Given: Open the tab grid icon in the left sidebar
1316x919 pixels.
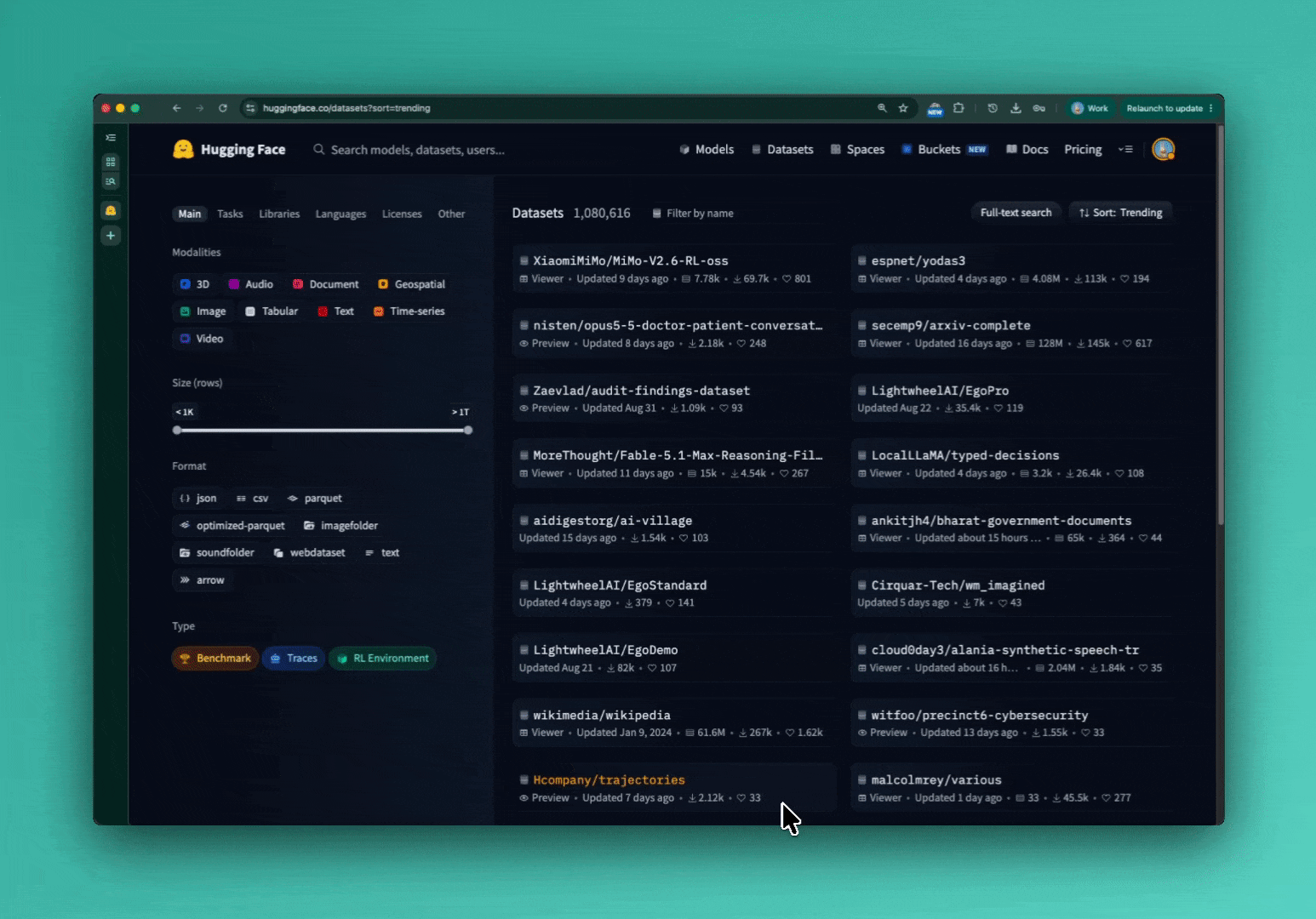Looking at the screenshot, I should pos(111,162).
